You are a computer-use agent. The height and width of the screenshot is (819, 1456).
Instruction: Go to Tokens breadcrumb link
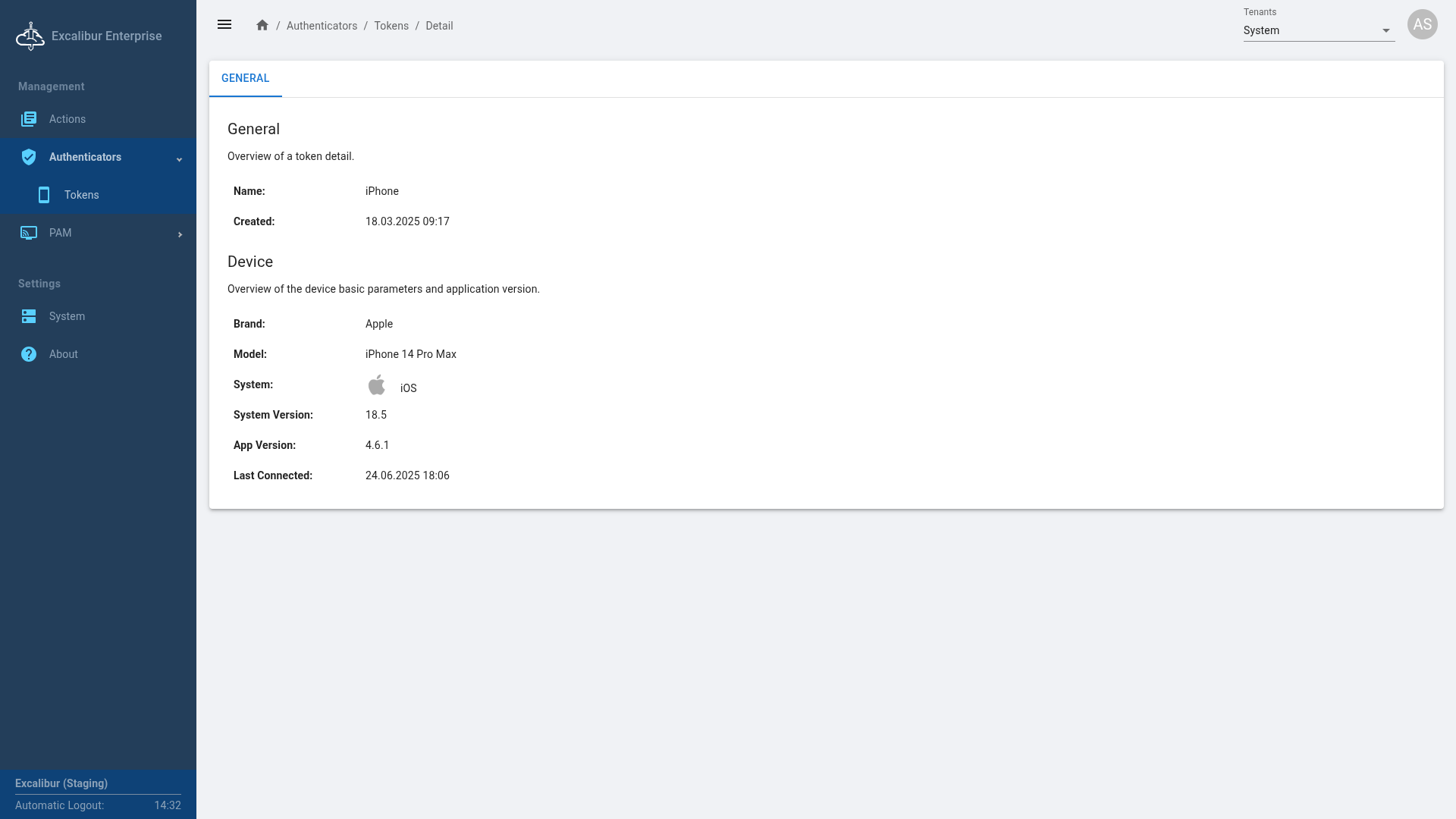391,26
